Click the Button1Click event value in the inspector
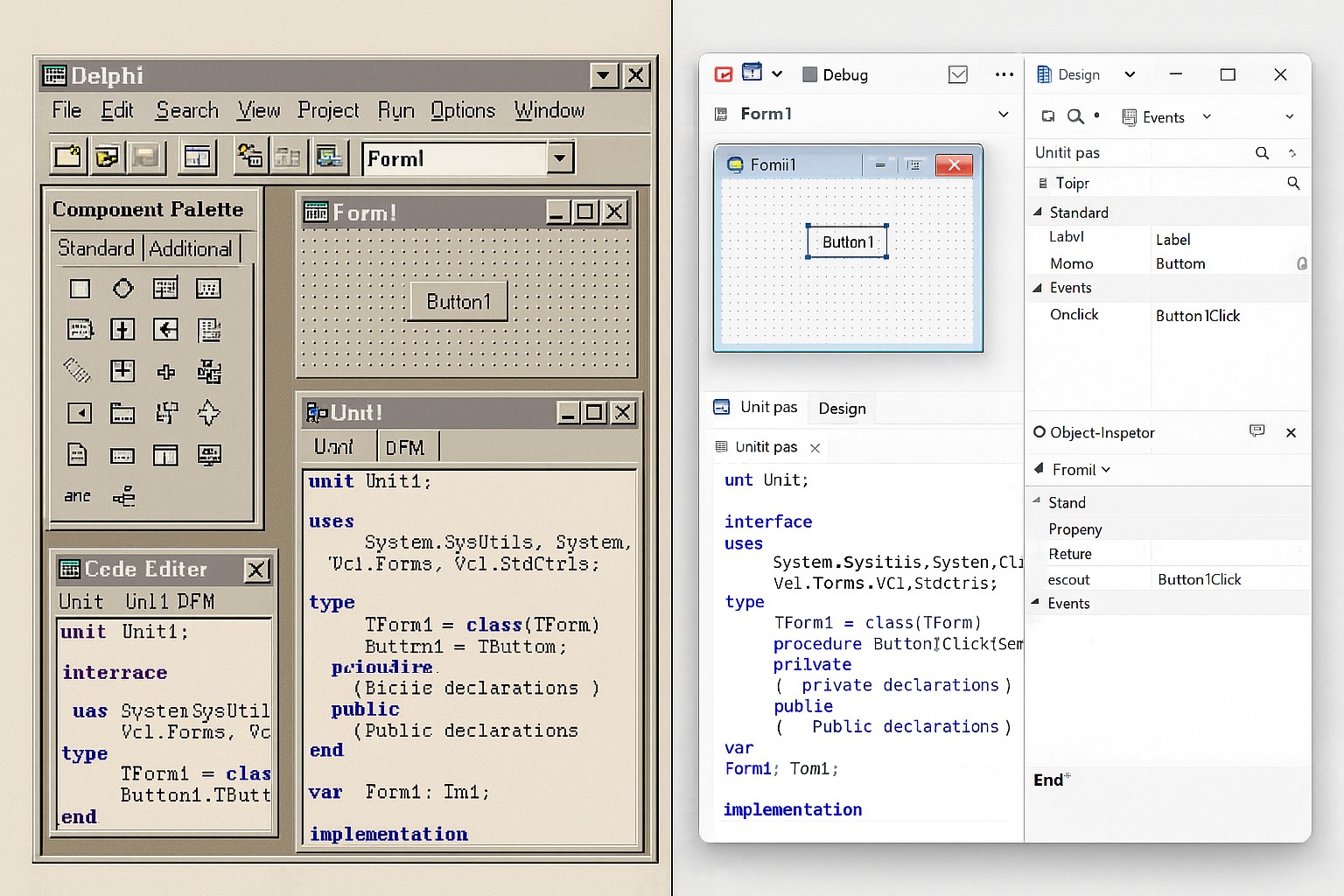Viewport: 1344px width, 896px height. (1199, 316)
